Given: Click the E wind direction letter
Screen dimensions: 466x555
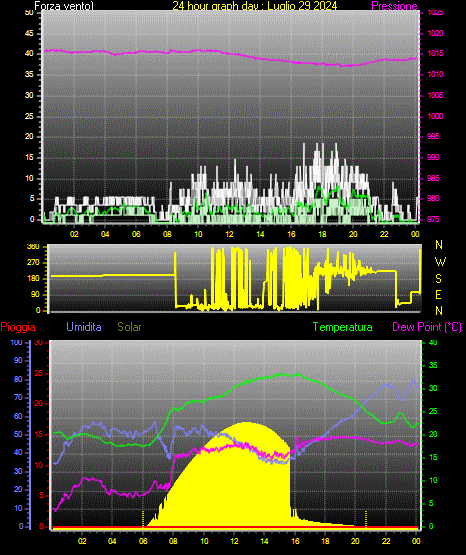Looking at the screenshot, I should pos(438,294).
